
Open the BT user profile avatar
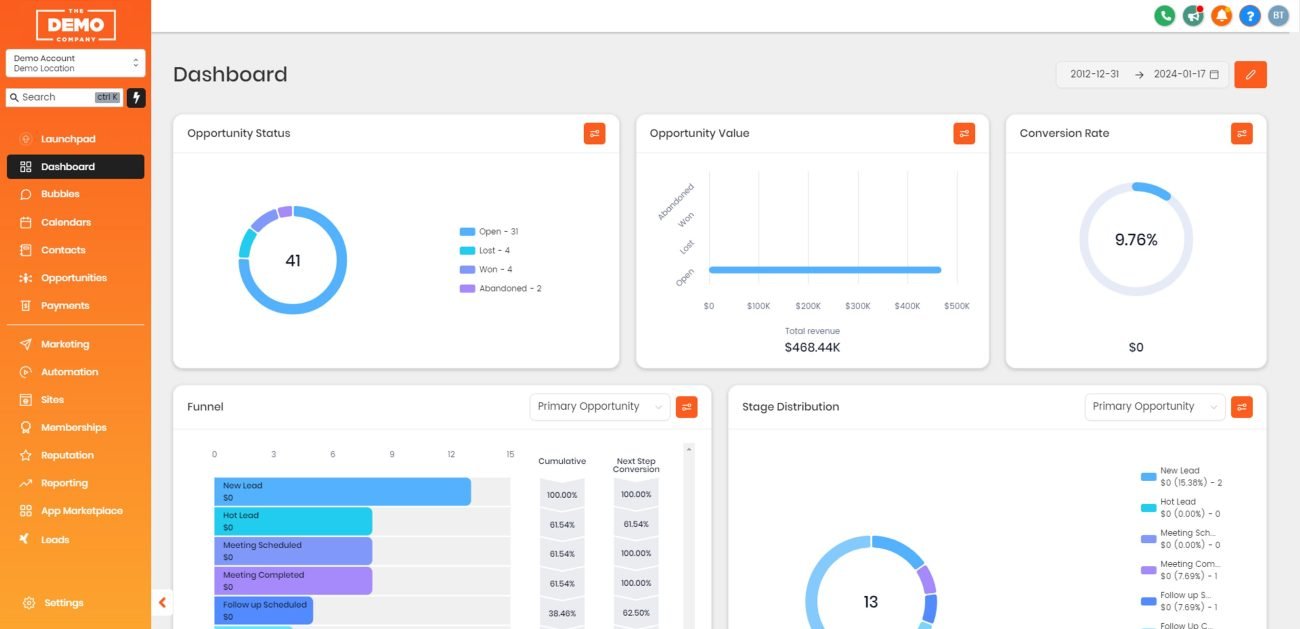point(1278,15)
